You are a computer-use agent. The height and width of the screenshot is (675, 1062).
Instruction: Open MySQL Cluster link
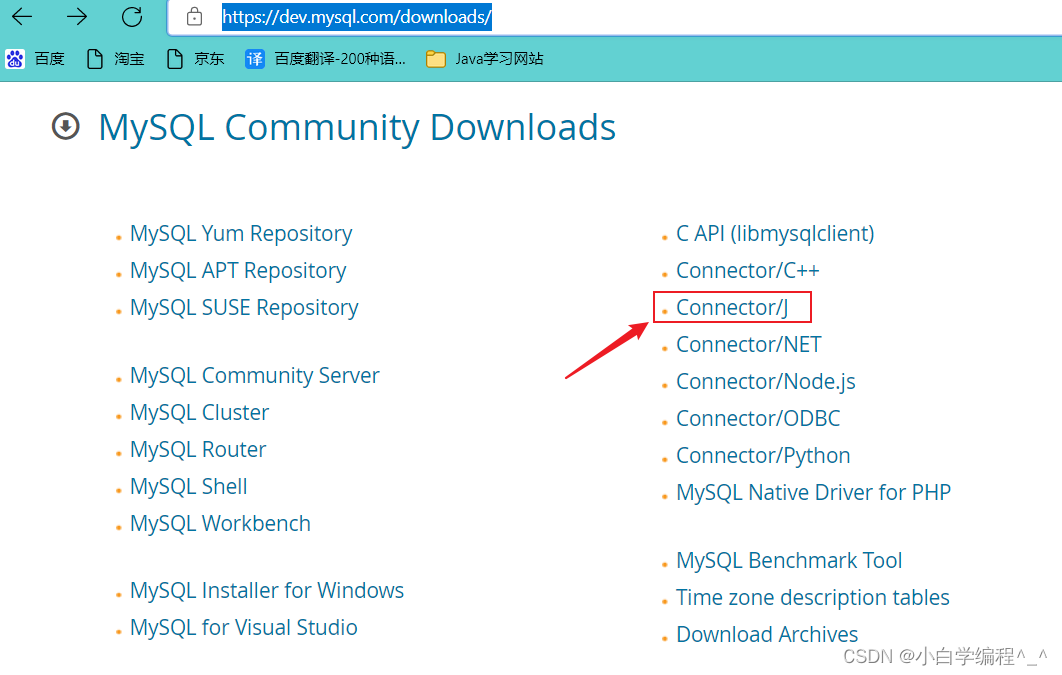click(199, 412)
